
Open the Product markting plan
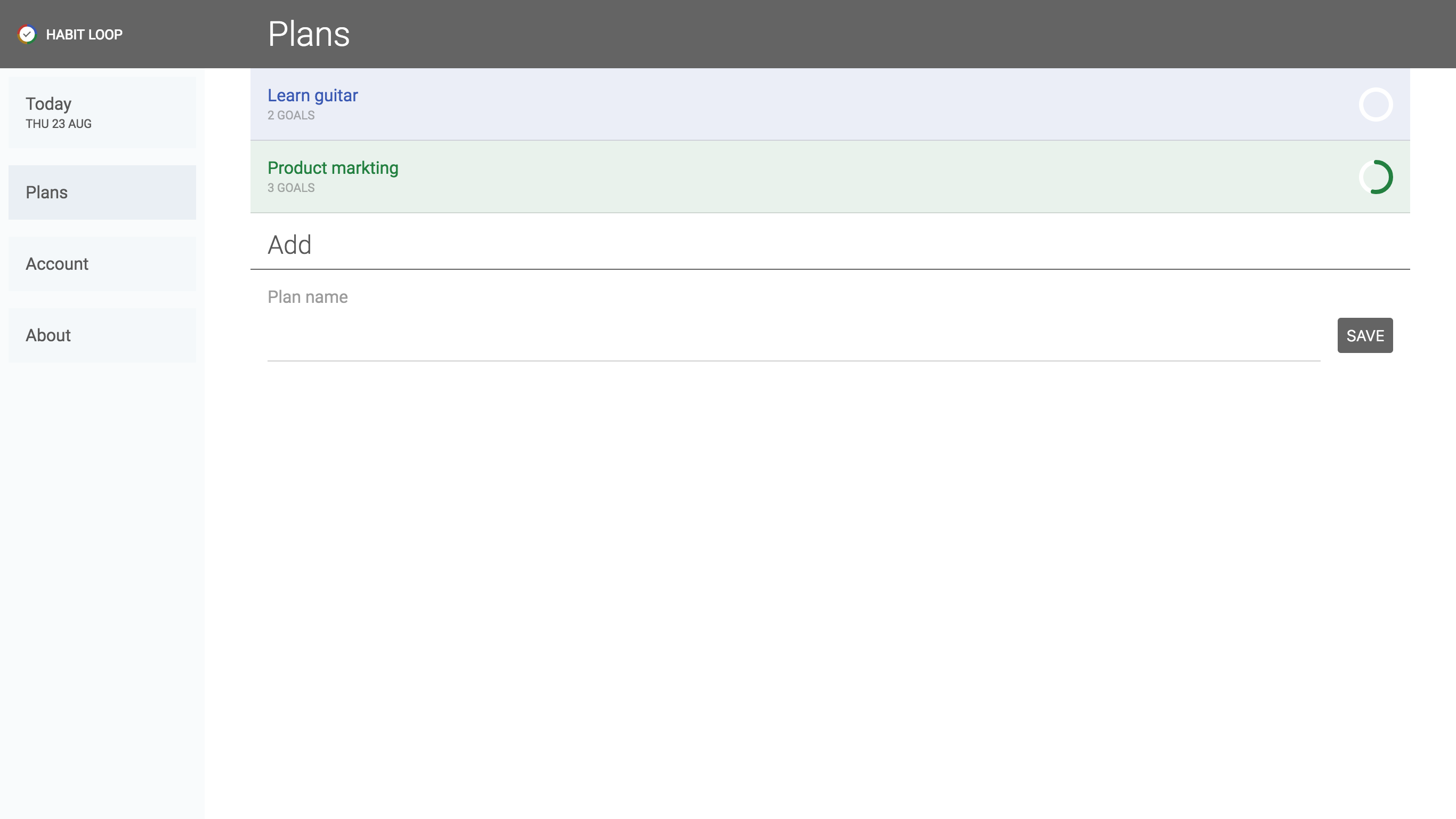pyautogui.click(x=333, y=168)
